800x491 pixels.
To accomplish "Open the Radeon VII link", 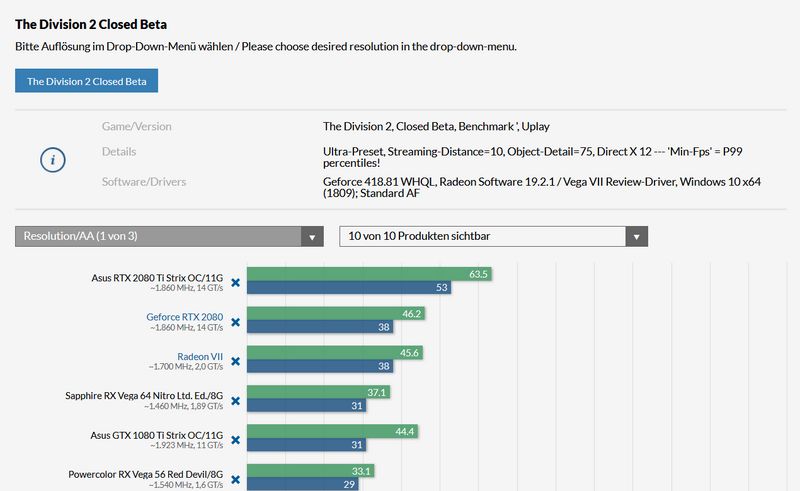I will 200,356.
